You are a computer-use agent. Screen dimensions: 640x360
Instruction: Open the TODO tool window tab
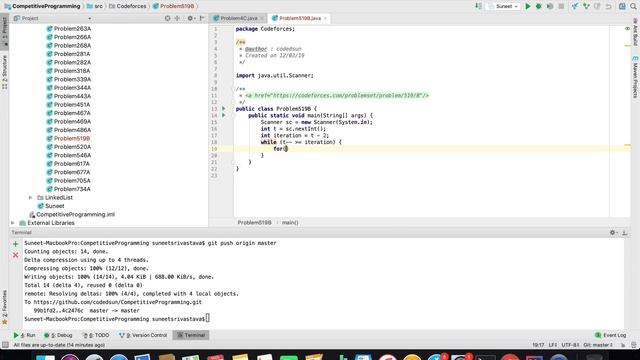(x=96, y=335)
